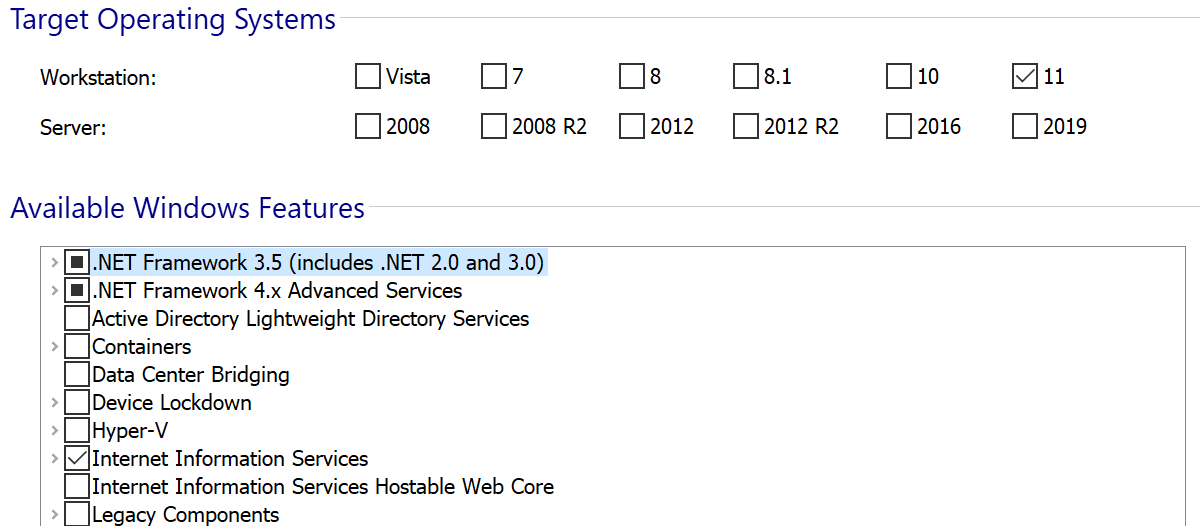
Task: Select the Containers row label
Action: click(x=142, y=347)
